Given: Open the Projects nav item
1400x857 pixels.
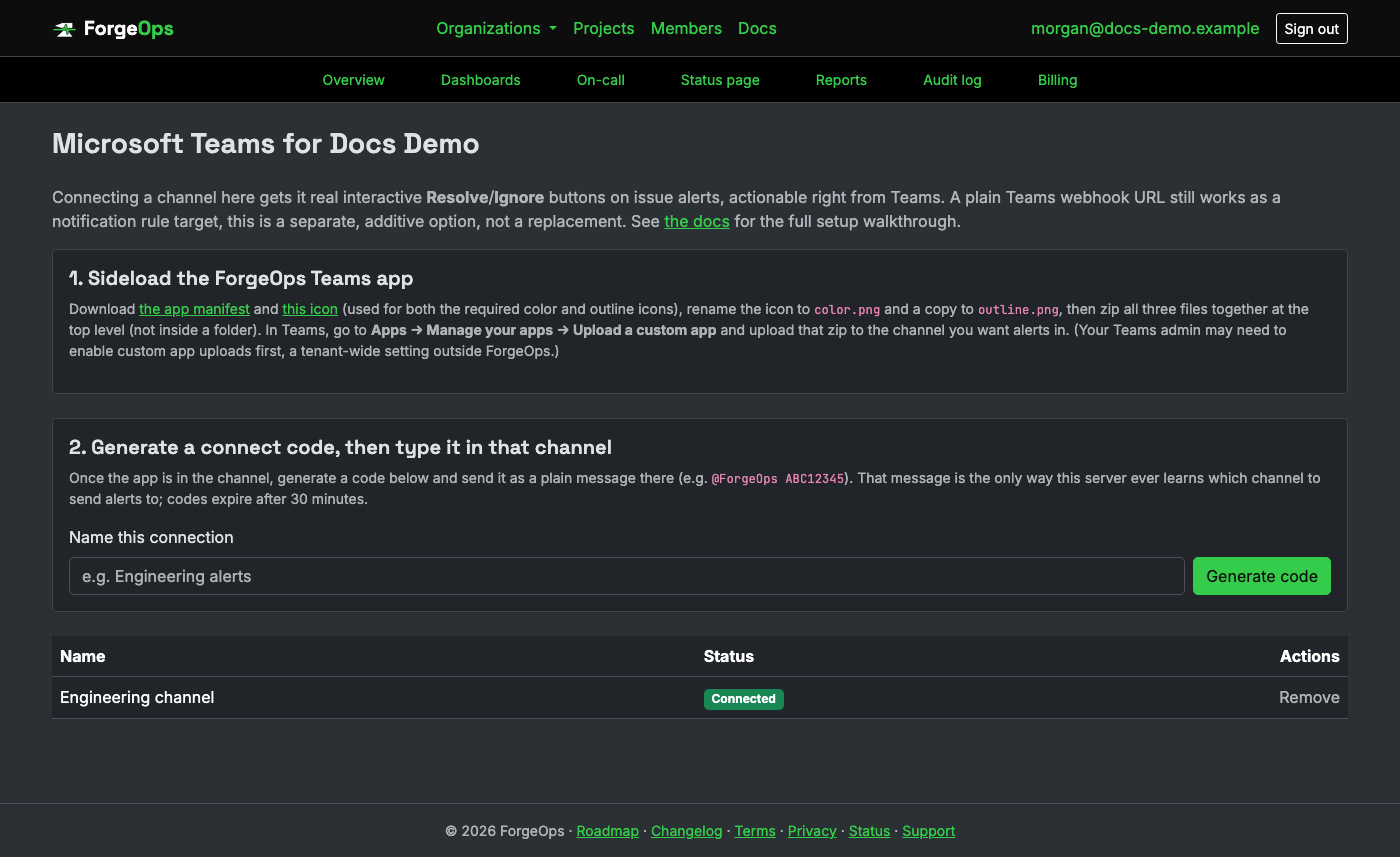Looking at the screenshot, I should [x=603, y=28].
